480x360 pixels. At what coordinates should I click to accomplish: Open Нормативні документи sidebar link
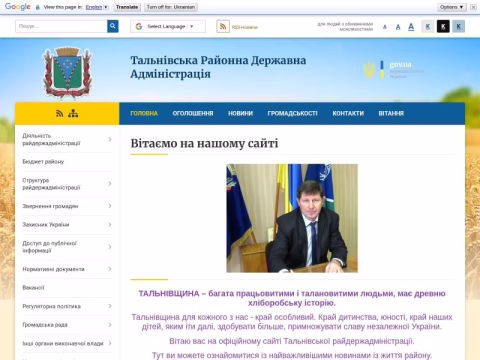click(53, 269)
